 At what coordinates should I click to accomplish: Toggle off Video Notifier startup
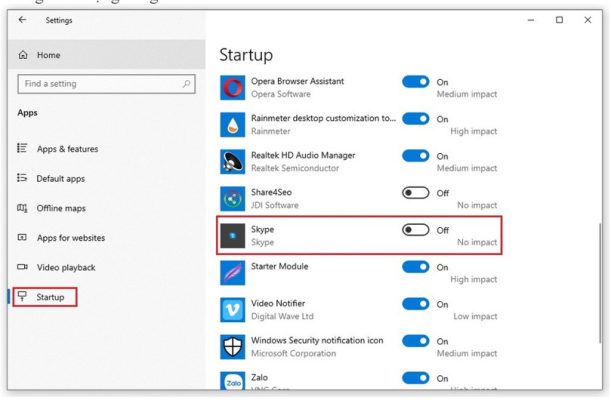[416, 304]
